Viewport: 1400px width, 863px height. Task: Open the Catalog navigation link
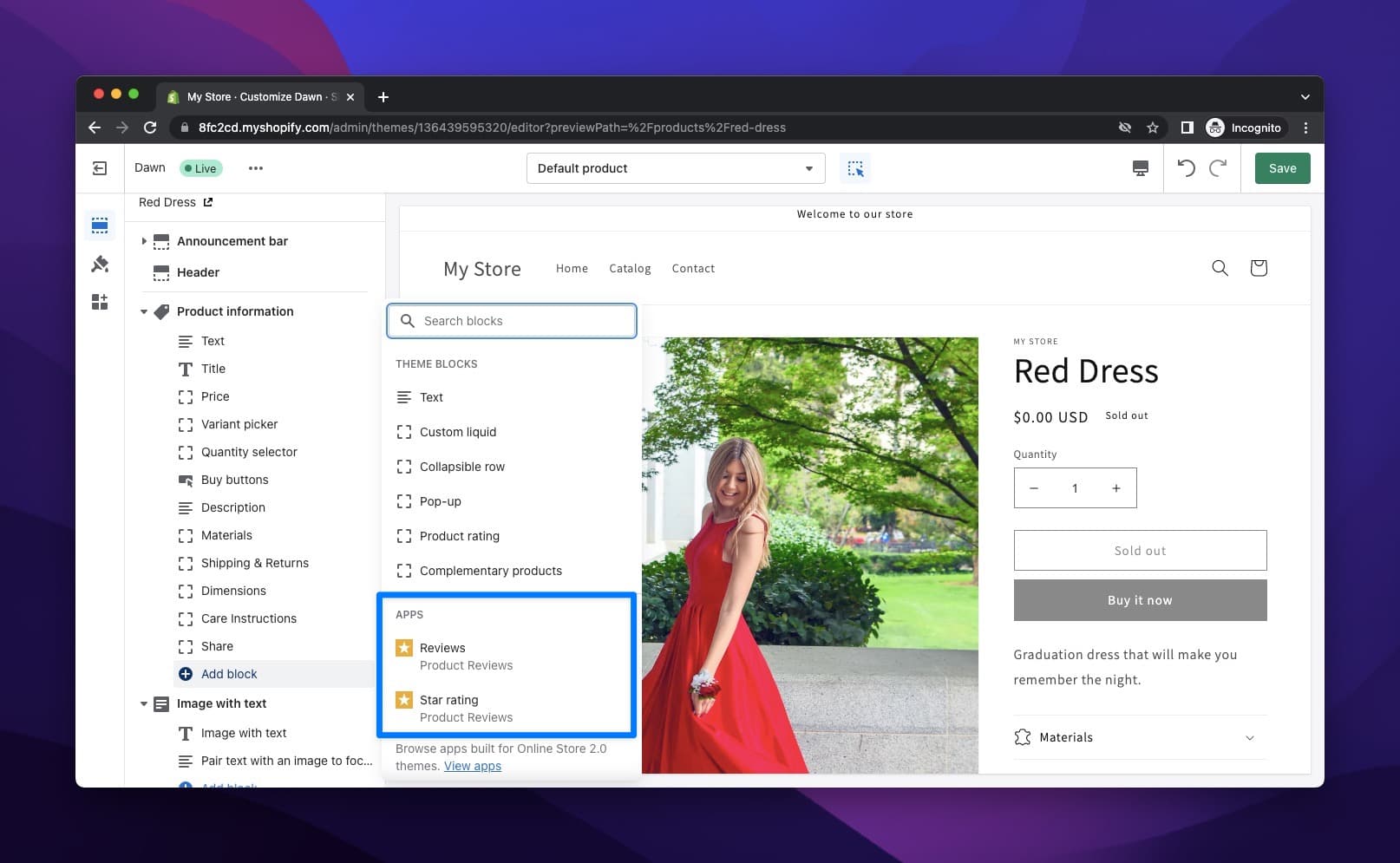coord(630,269)
